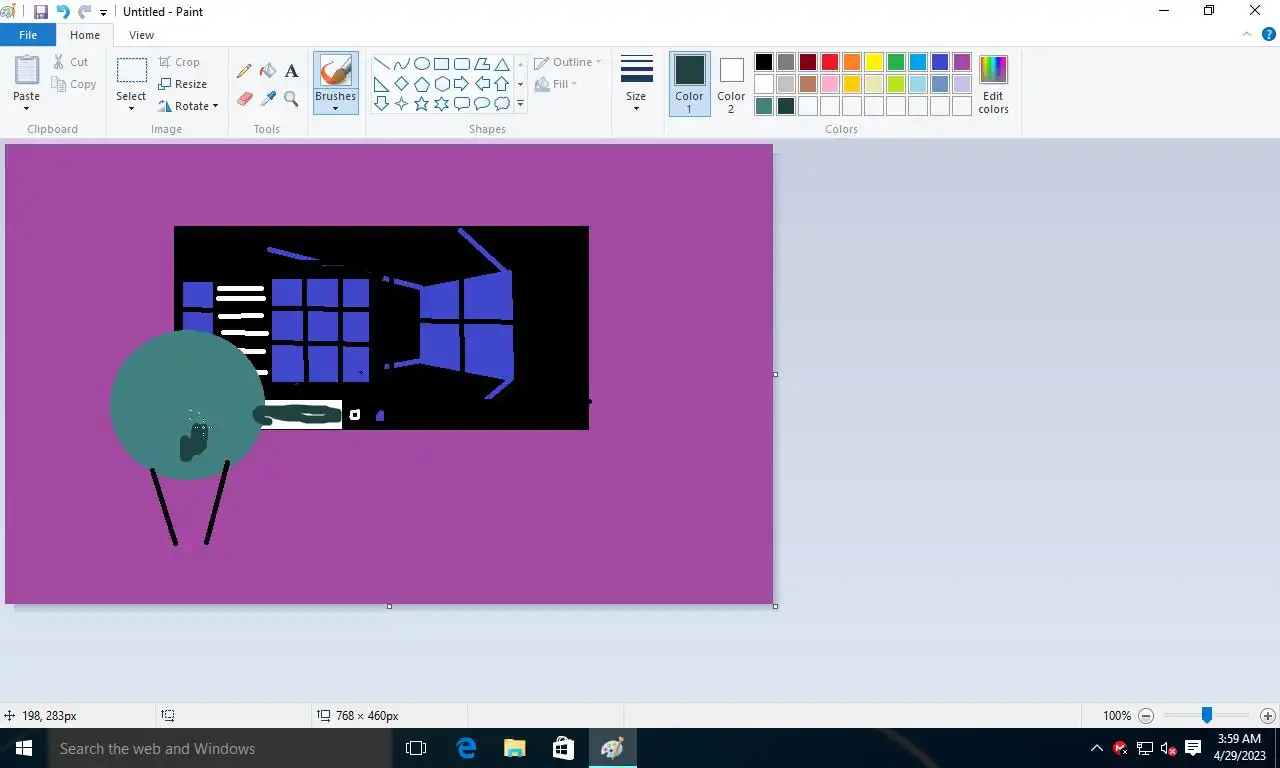The width and height of the screenshot is (1280, 768).
Task: Click the Edit colors button
Action: [x=993, y=84]
